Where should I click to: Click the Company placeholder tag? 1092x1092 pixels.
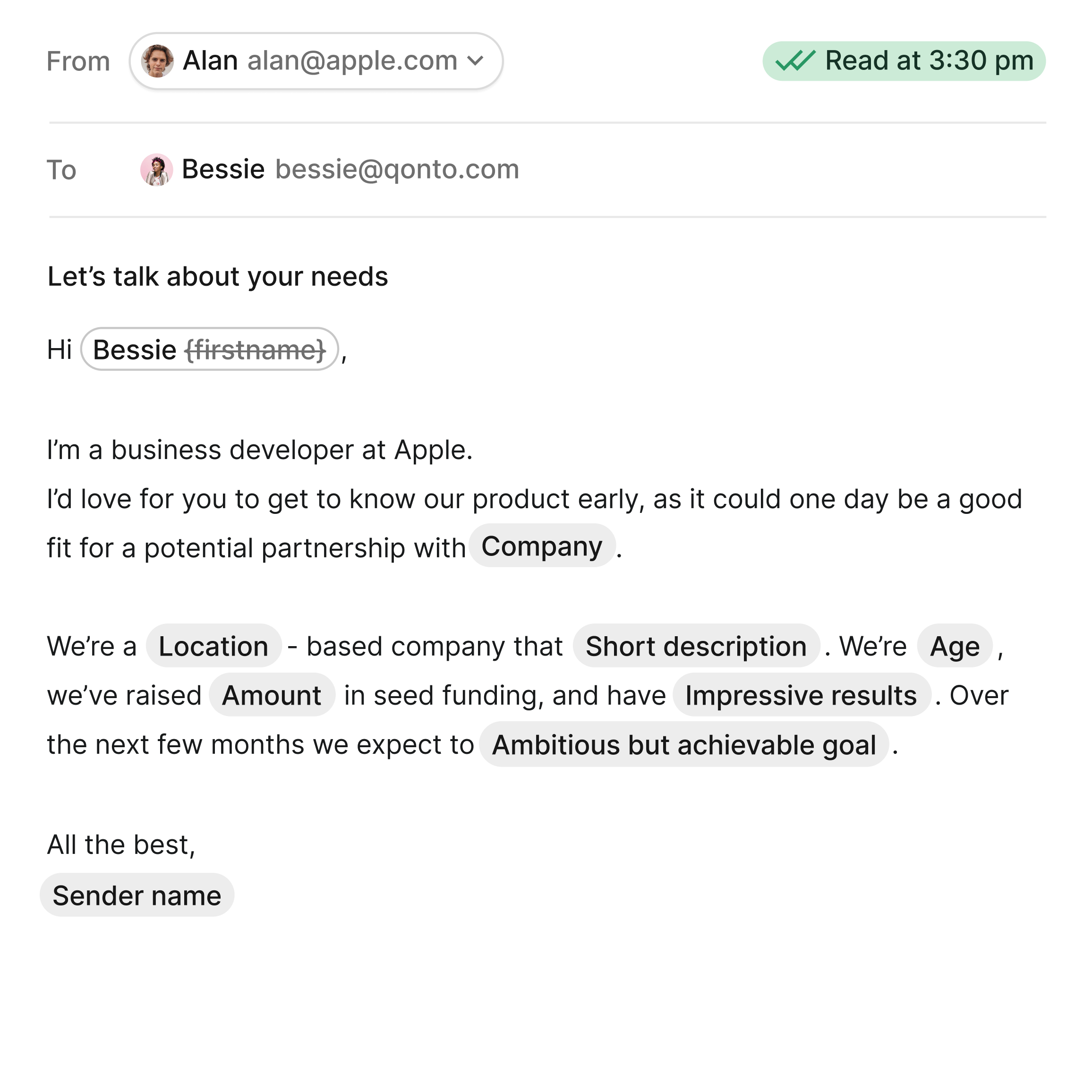pyautogui.click(x=541, y=546)
